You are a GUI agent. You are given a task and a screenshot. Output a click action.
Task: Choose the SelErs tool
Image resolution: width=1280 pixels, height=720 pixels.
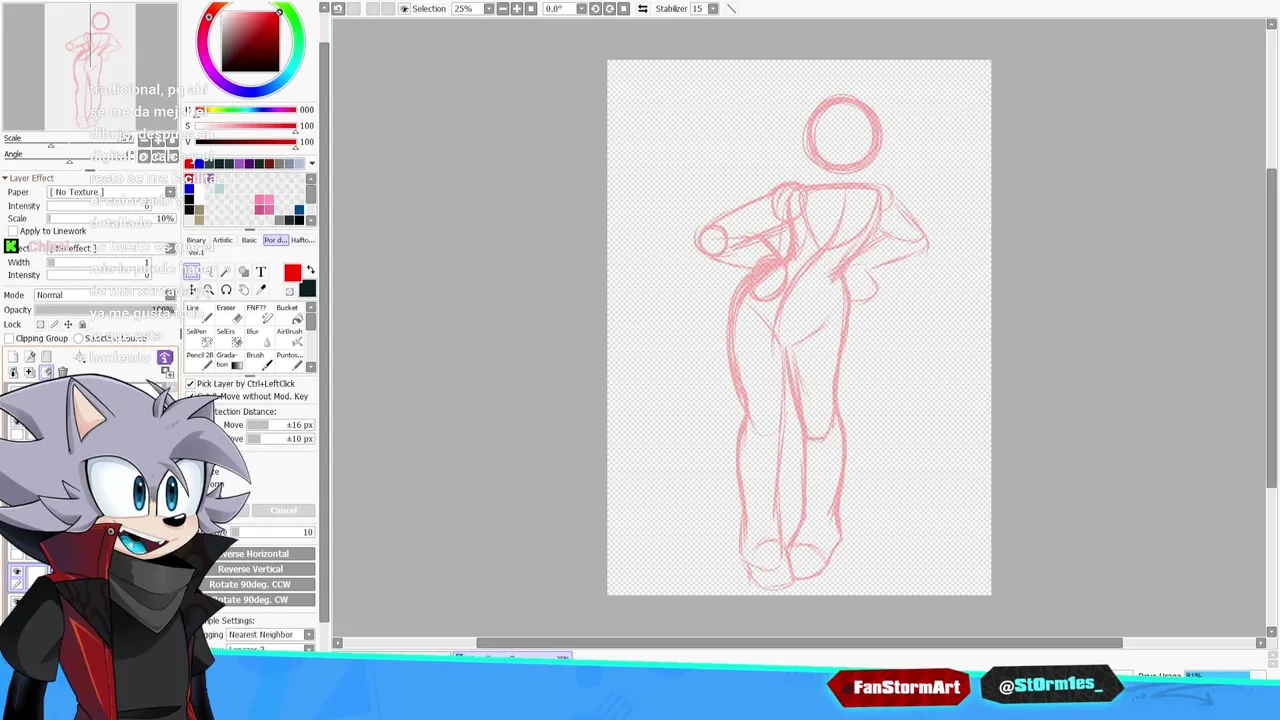229,338
